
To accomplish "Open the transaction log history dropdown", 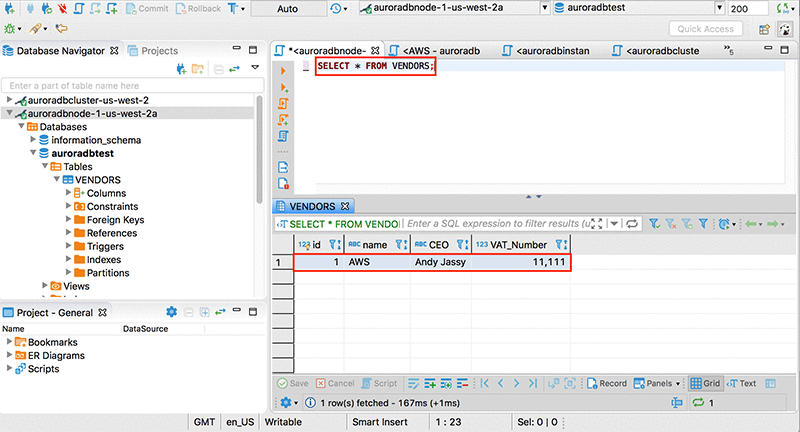I will pos(345,9).
